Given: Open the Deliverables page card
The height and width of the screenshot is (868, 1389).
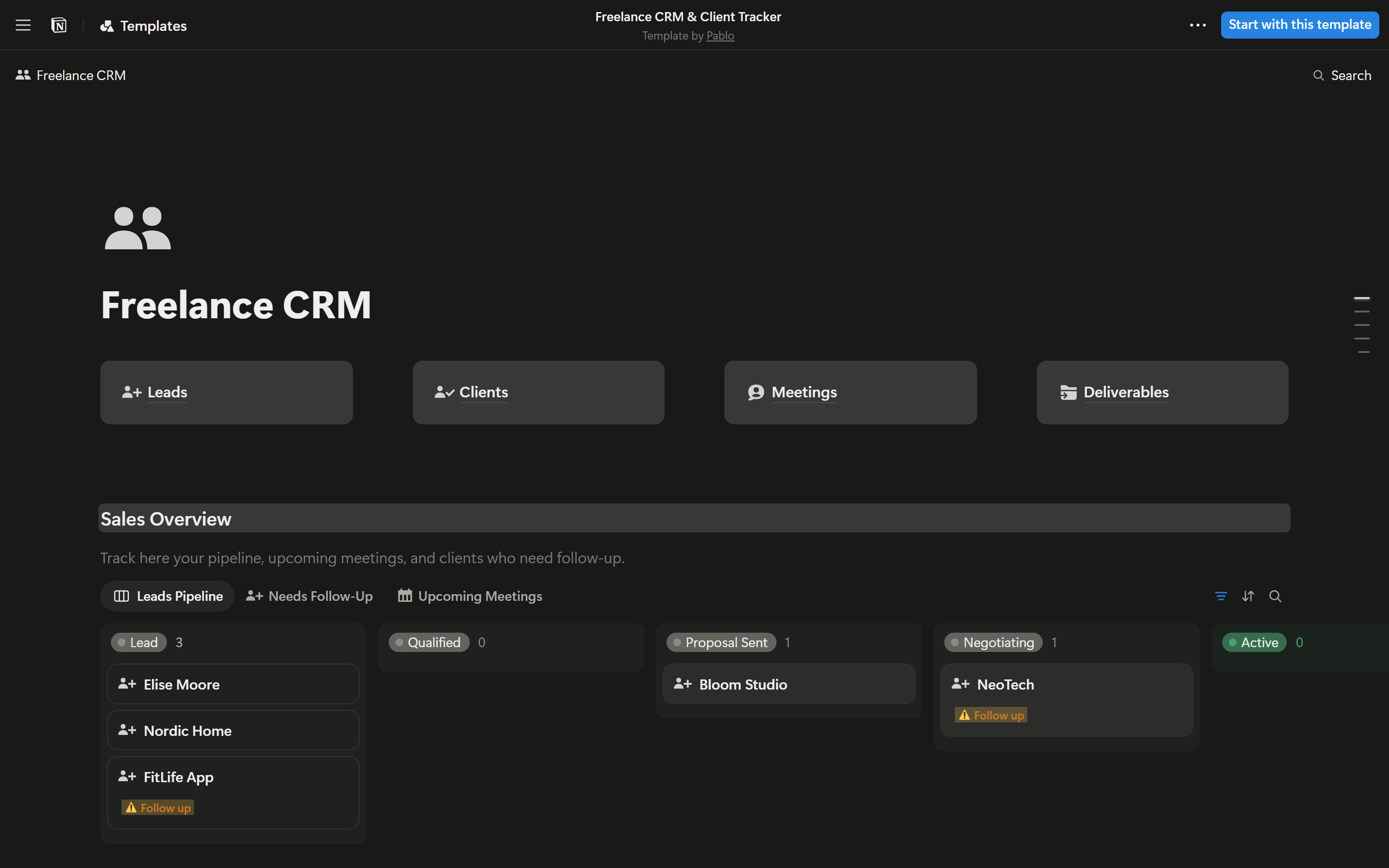Looking at the screenshot, I should pos(1162,392).
